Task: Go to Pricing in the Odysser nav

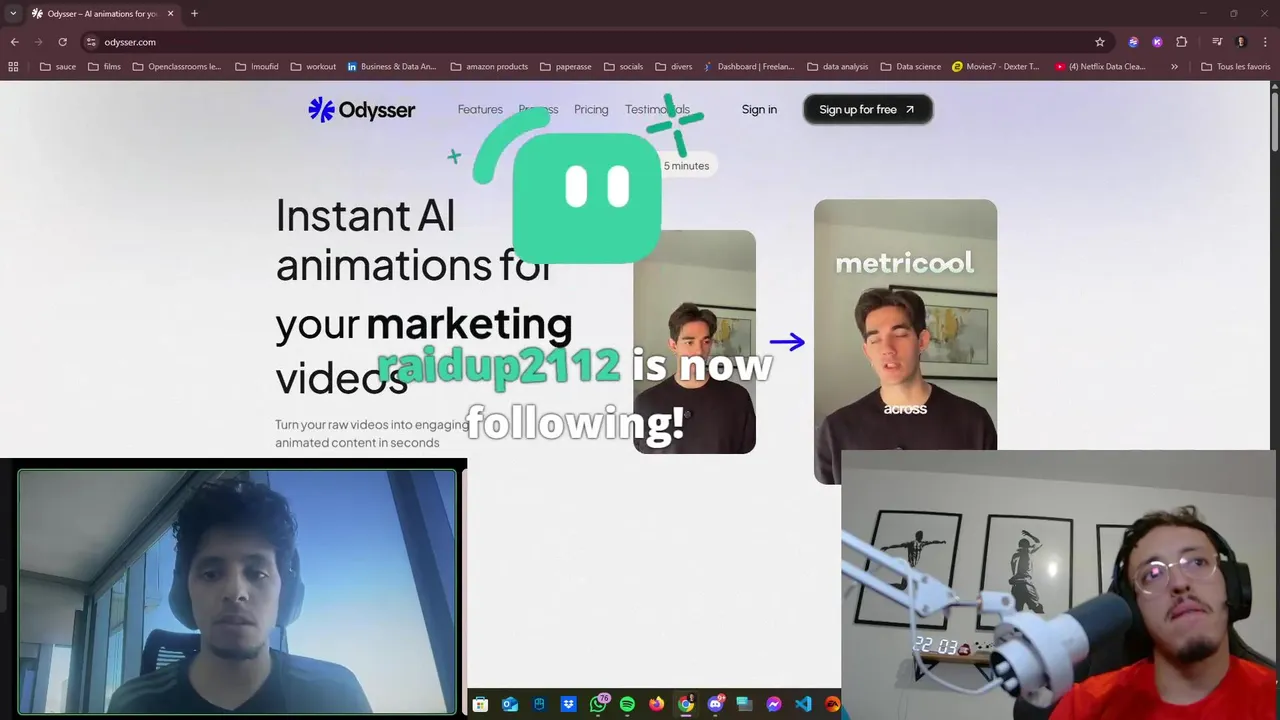Action: pos(591,109)
